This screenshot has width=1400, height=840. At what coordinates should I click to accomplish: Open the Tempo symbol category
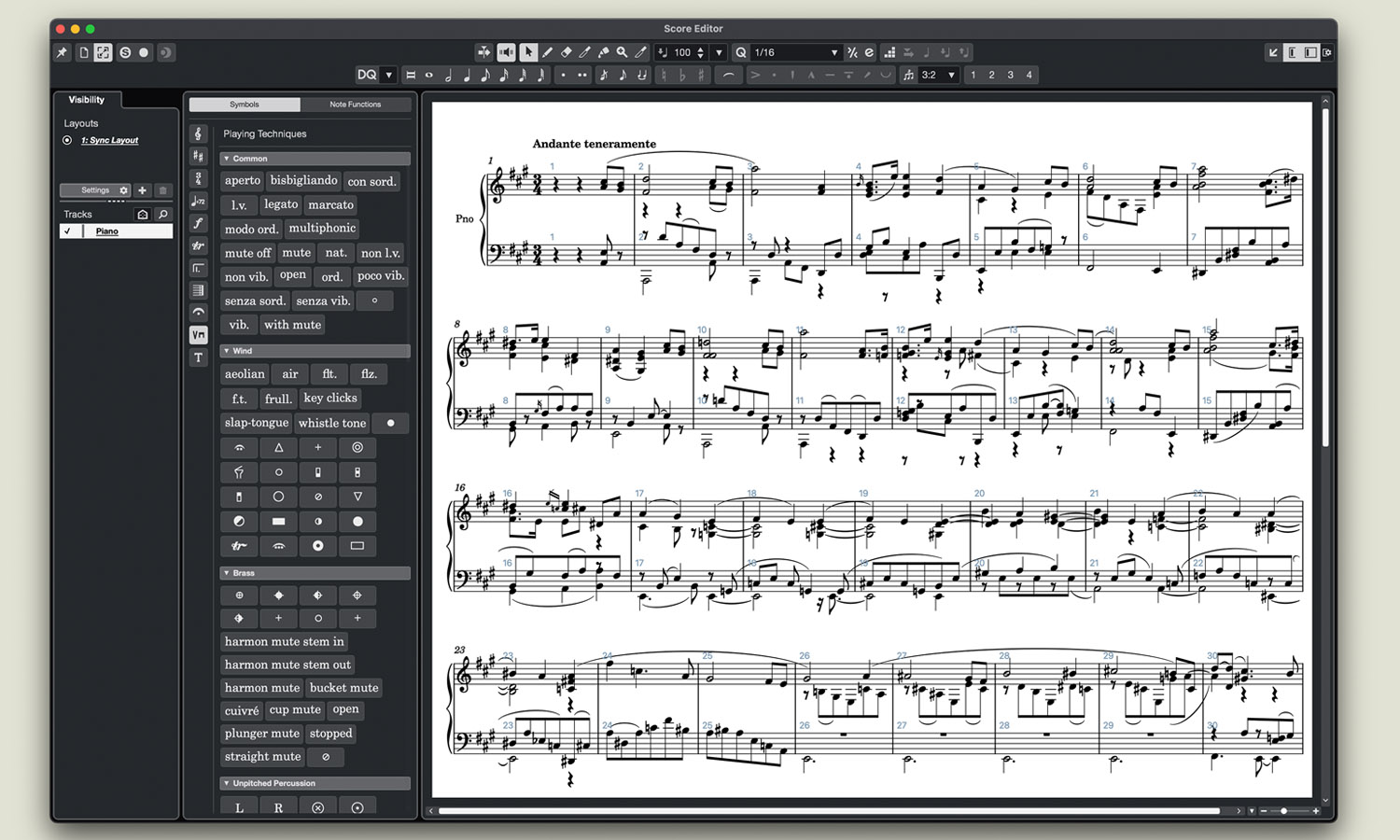(x=198, y=201)
